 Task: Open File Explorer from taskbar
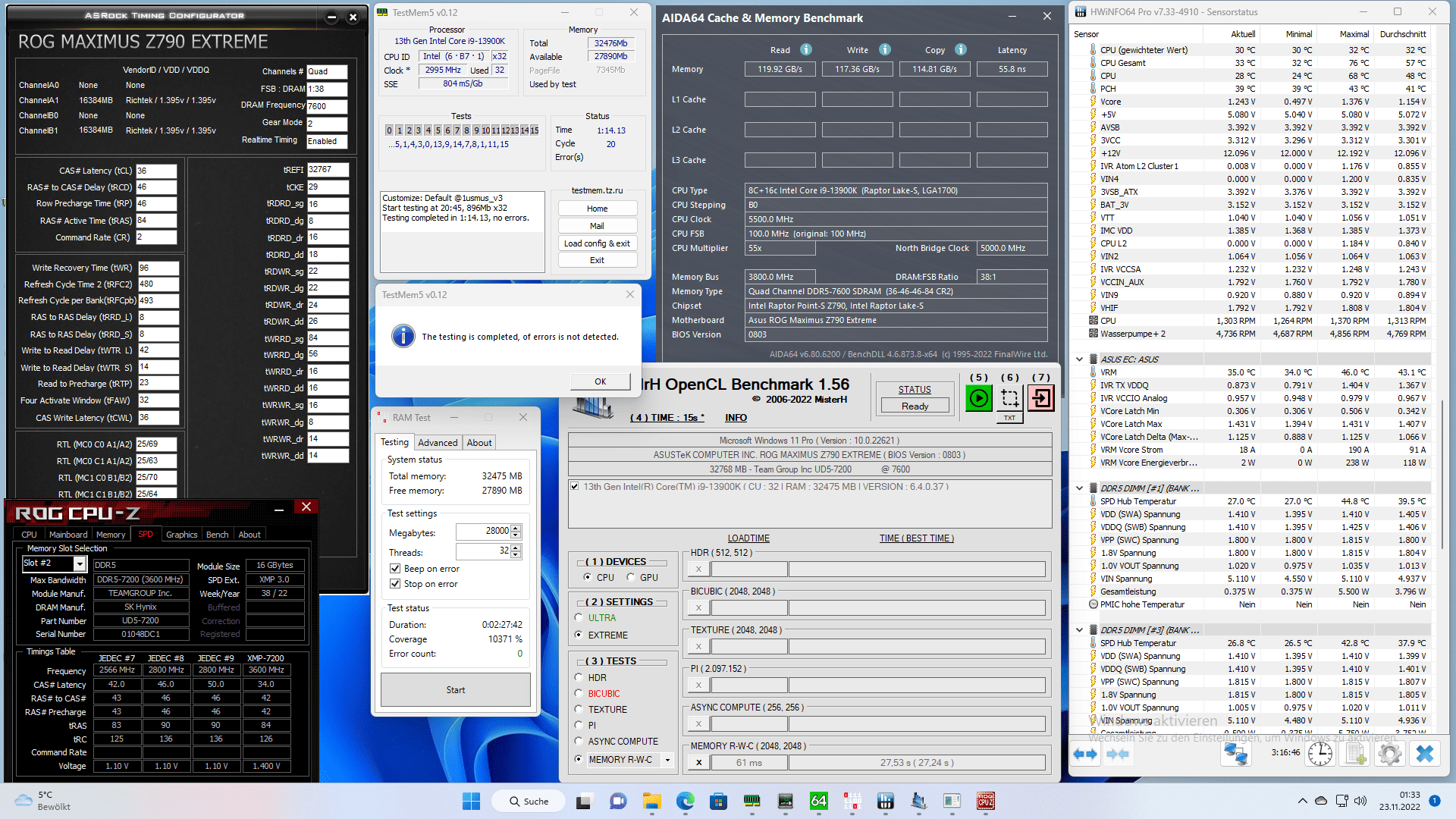coord(651,801)
